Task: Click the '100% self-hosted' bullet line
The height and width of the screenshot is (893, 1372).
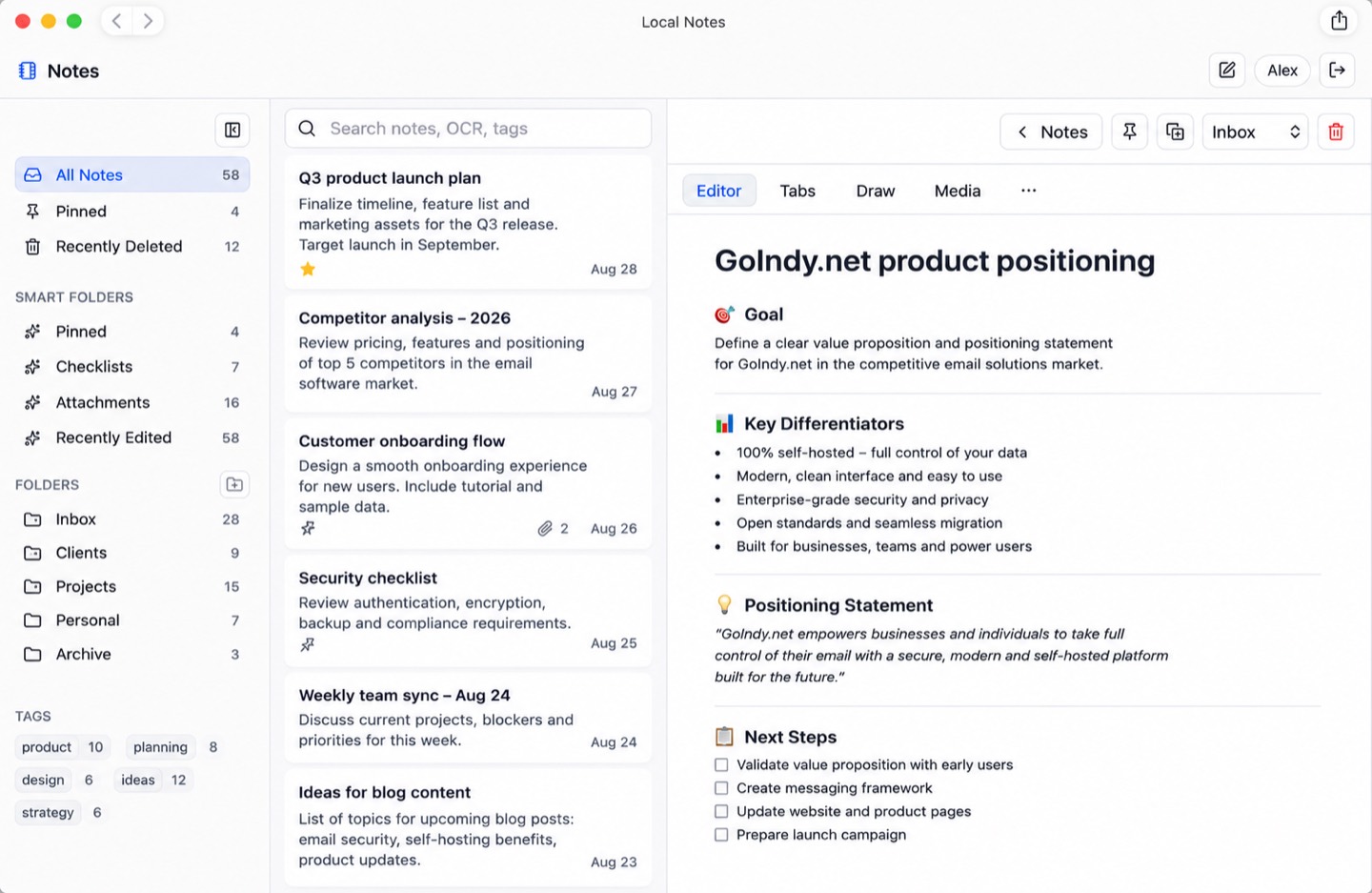Action: (881, 453)
